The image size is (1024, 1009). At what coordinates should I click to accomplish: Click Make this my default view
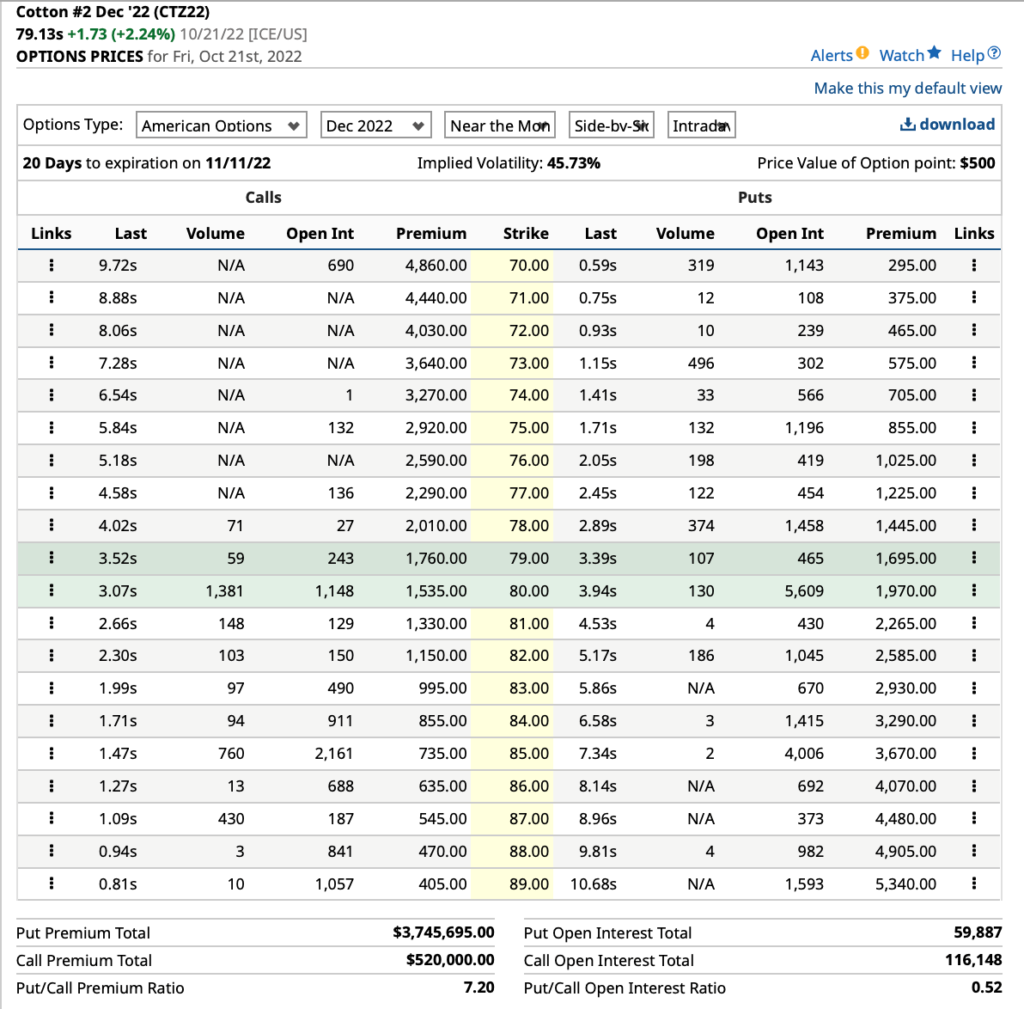(x=907, y=88)
